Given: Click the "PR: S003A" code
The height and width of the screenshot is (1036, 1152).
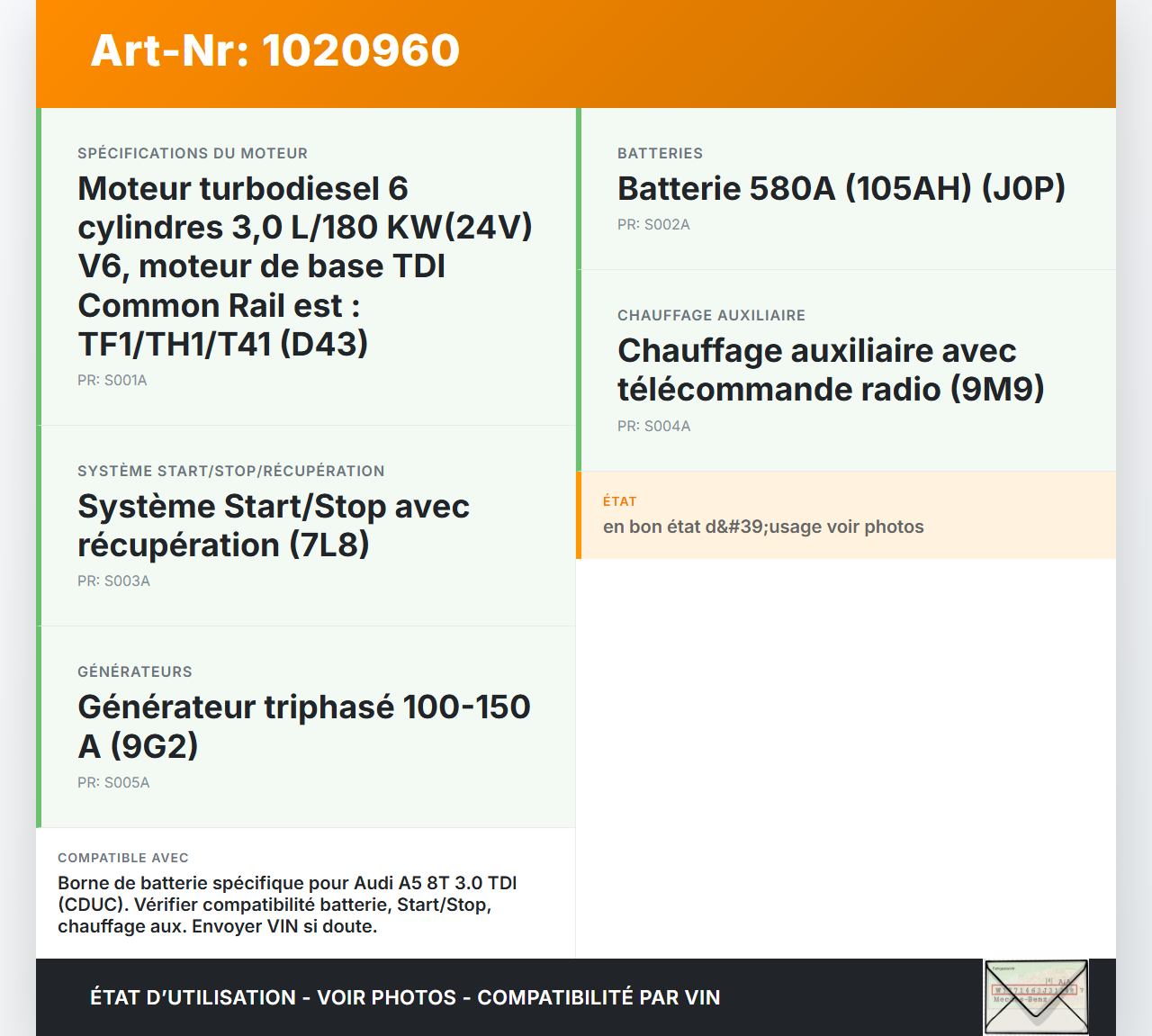Looking at the screenshot, I should click(114, 581).
